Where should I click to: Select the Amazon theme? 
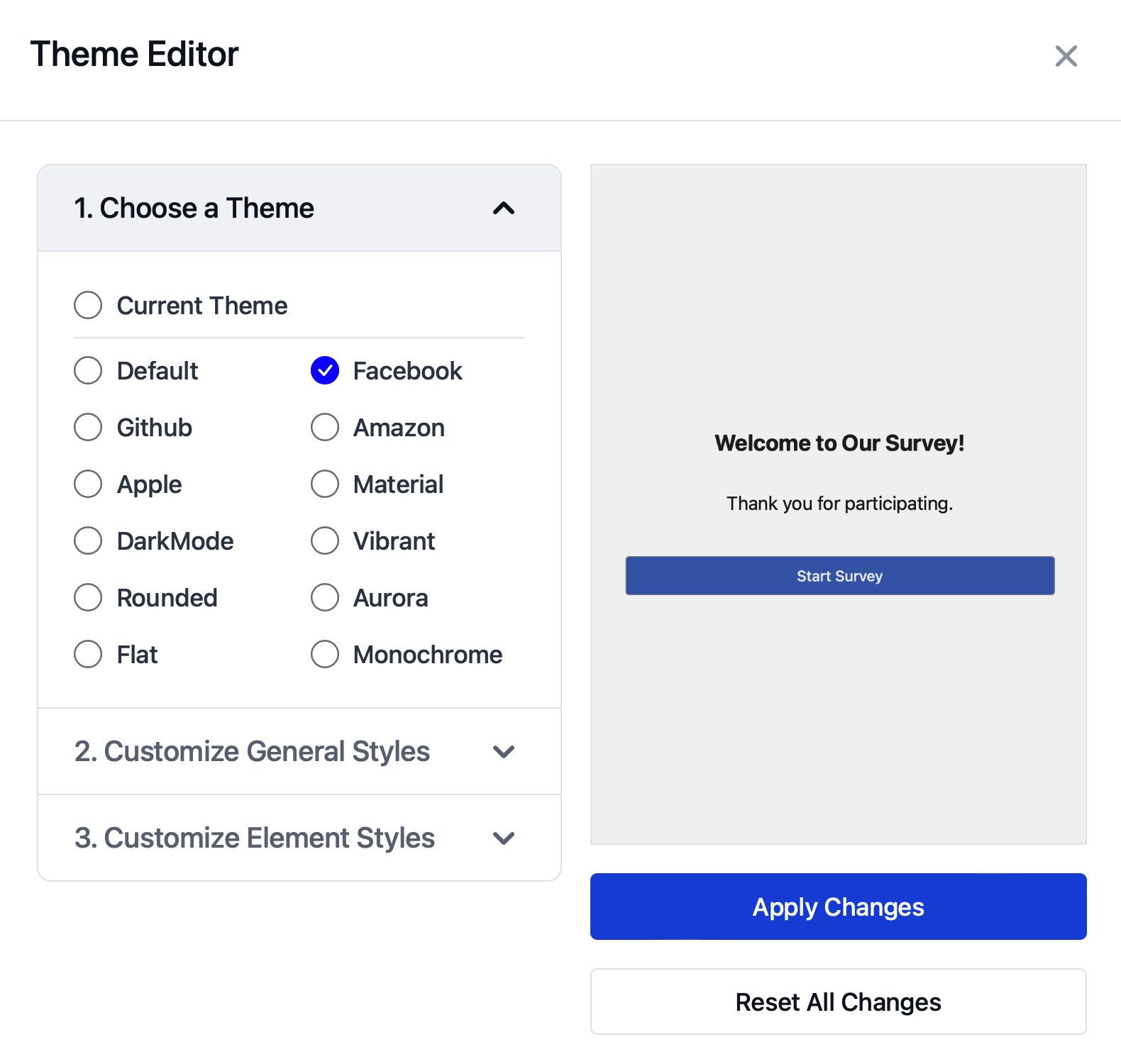click(324, 427)
